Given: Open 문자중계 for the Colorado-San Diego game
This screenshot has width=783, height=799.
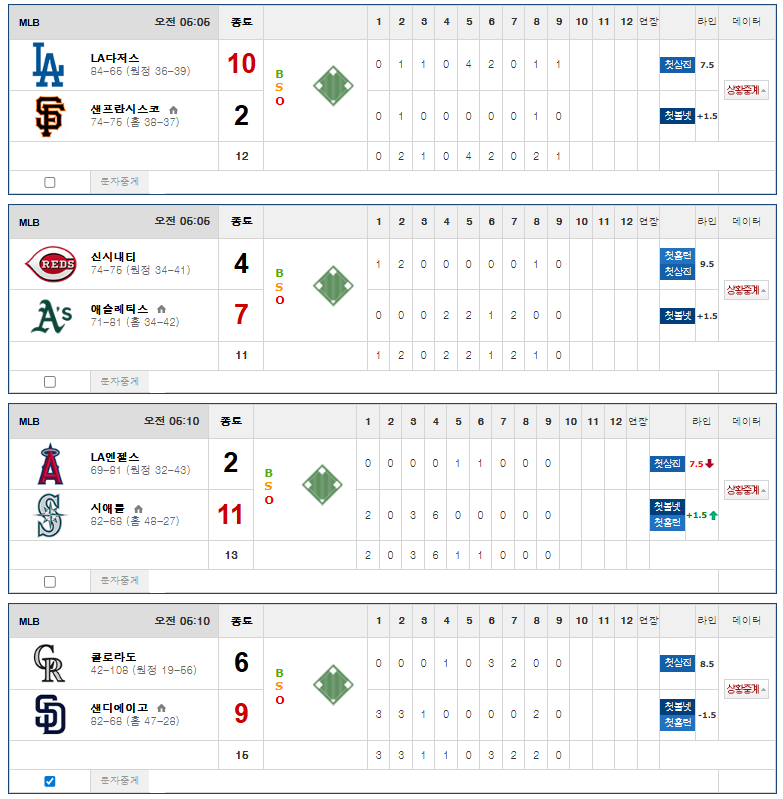Looking at the screenshot, I should 119,781.
